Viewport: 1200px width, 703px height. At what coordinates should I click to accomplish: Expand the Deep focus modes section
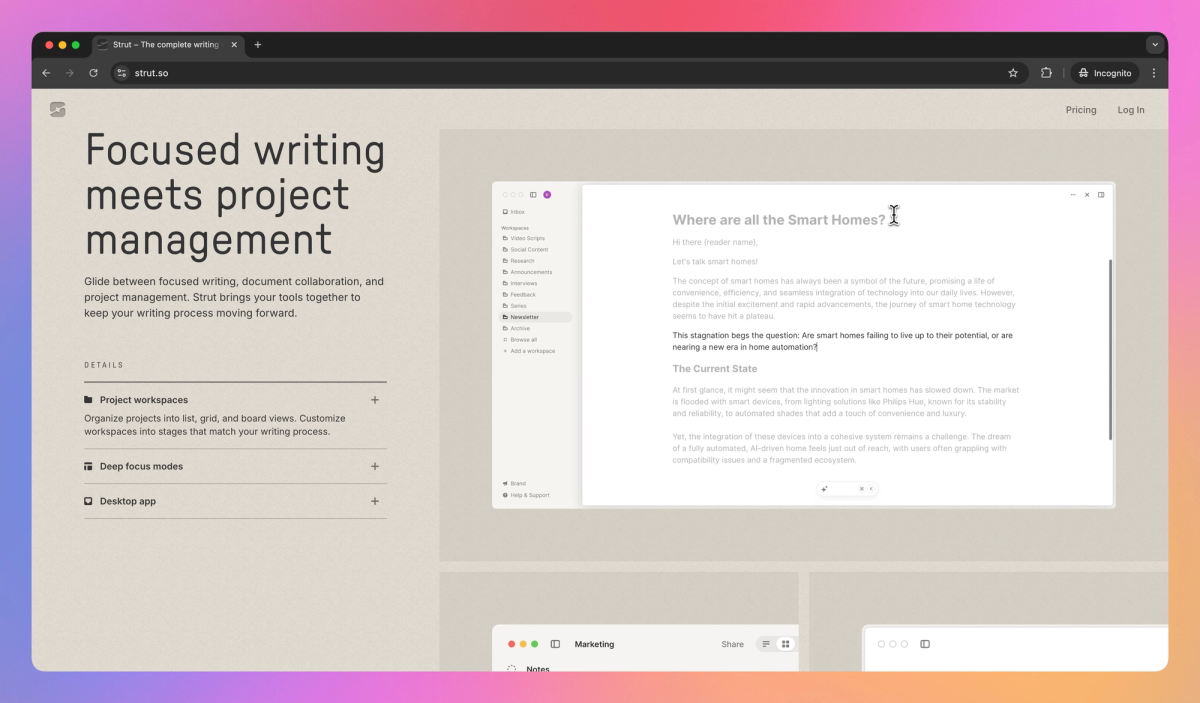point(235,466)
